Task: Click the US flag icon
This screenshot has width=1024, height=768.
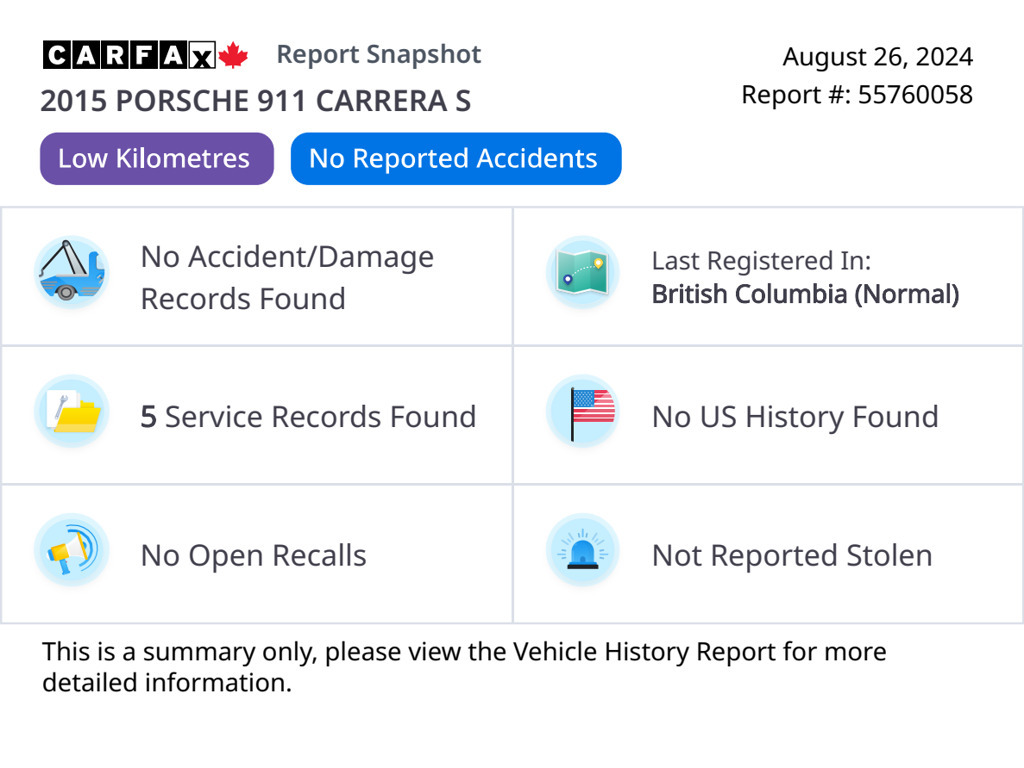Action: click(583, 411)
